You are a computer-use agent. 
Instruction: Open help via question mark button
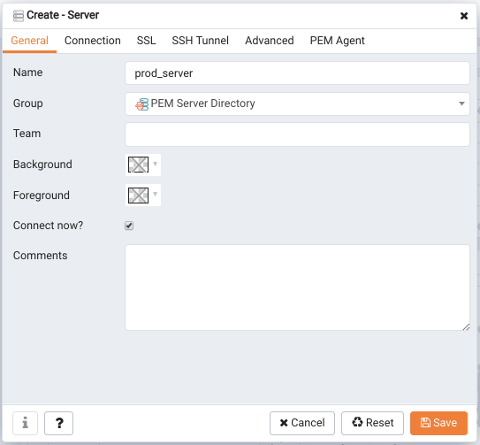pyautogui.click(x=59, y=423)
